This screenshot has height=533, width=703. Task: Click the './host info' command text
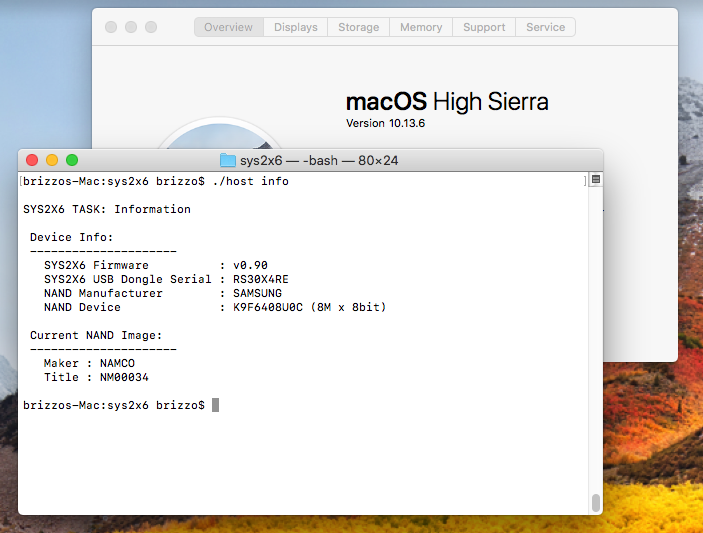pos(251,181)
